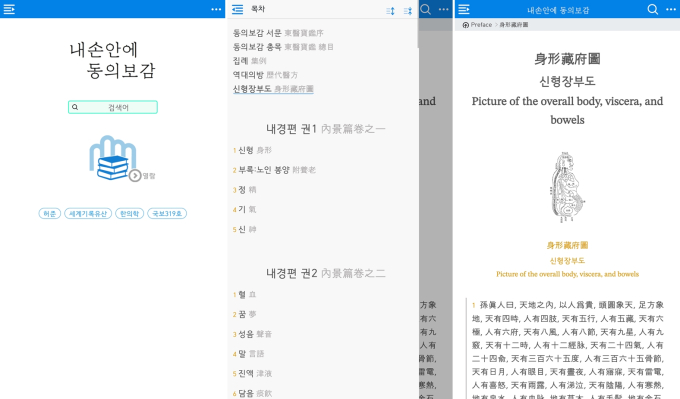Tap the home icon in the breadcrumb bar
Screen dimensions: 680x399
coord(466,25)
